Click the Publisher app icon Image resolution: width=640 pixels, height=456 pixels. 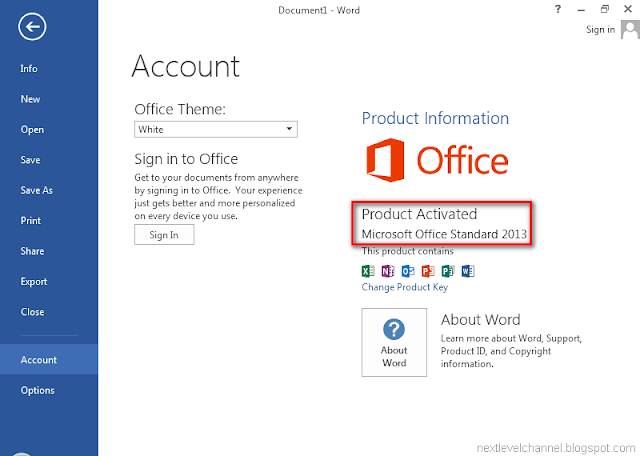(x=448, y=271)
